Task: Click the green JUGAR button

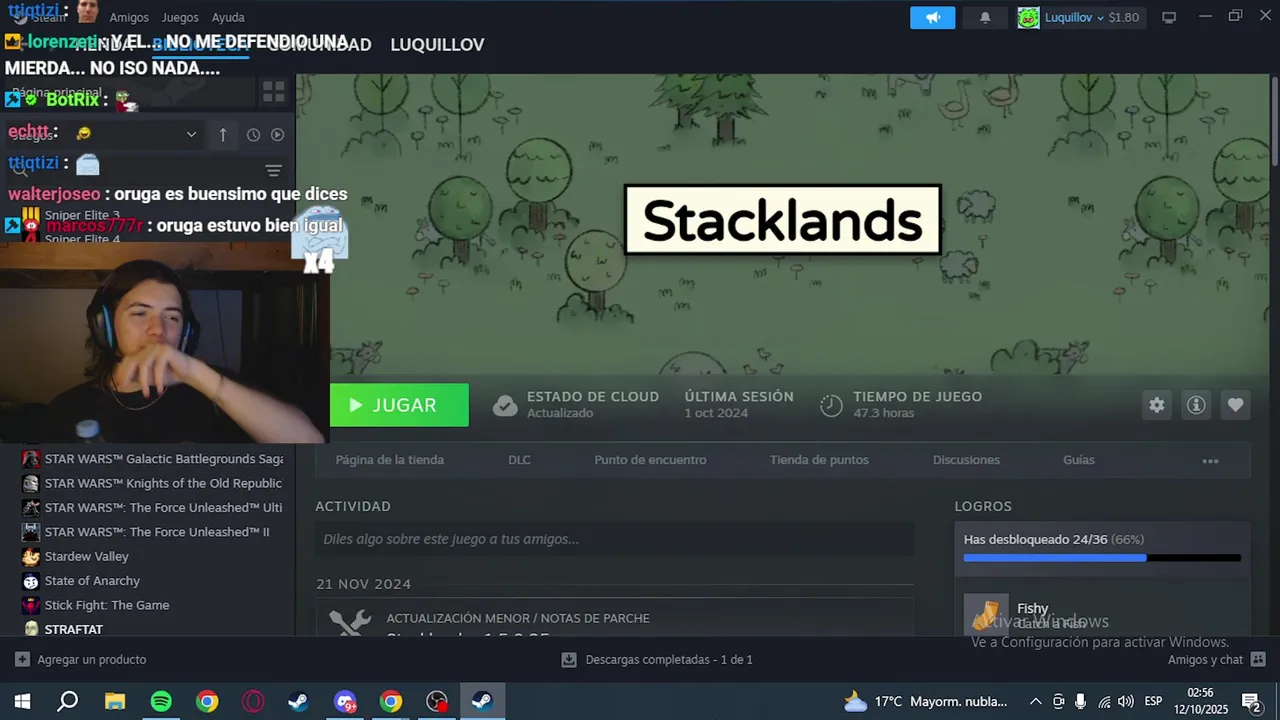Action: coord(399,405)
